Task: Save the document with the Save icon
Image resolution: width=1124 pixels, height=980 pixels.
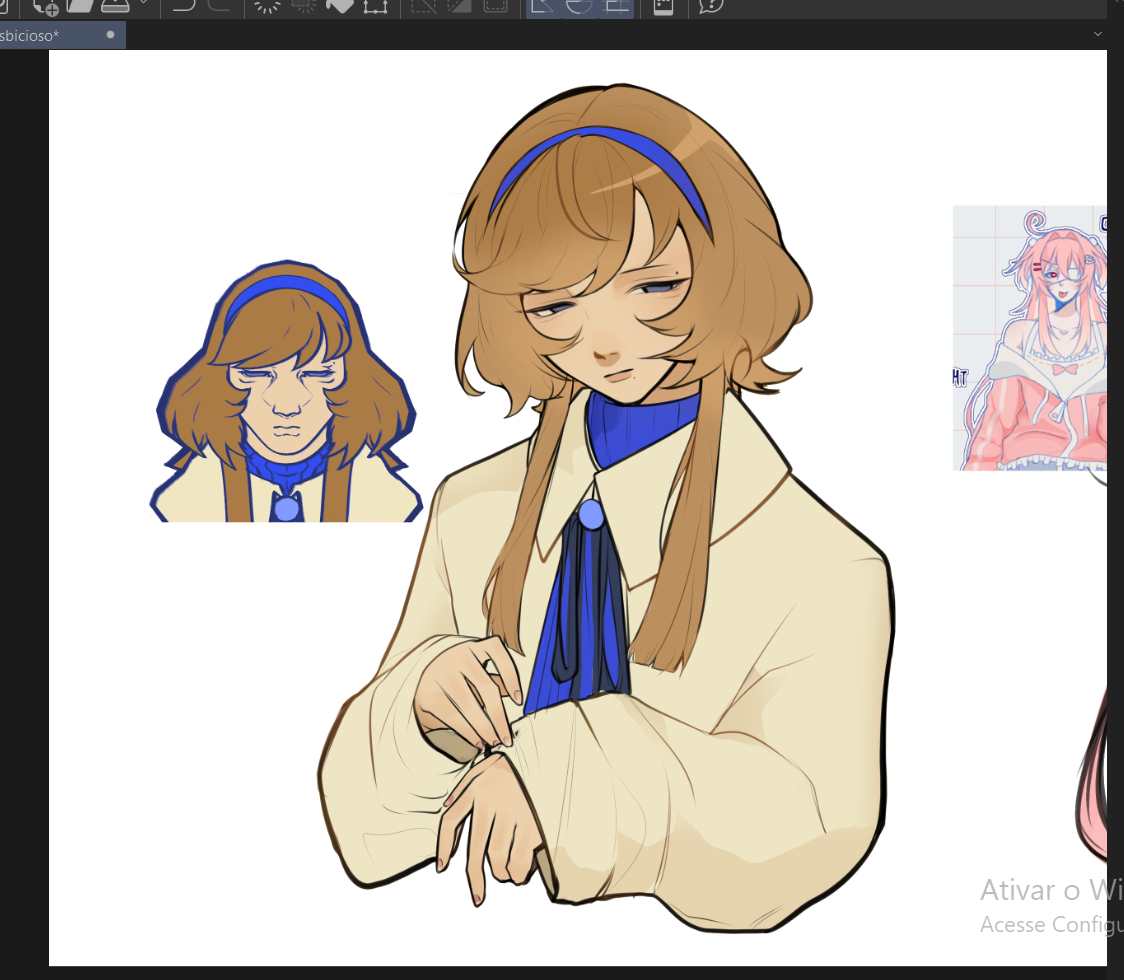Action: [115, 5]
